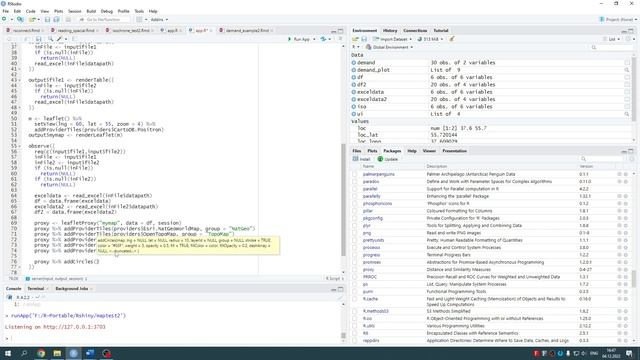This screenshot has width=640, height=360.
Task: Check the pillar package checkbox
Action: click(x=355, y=211)
